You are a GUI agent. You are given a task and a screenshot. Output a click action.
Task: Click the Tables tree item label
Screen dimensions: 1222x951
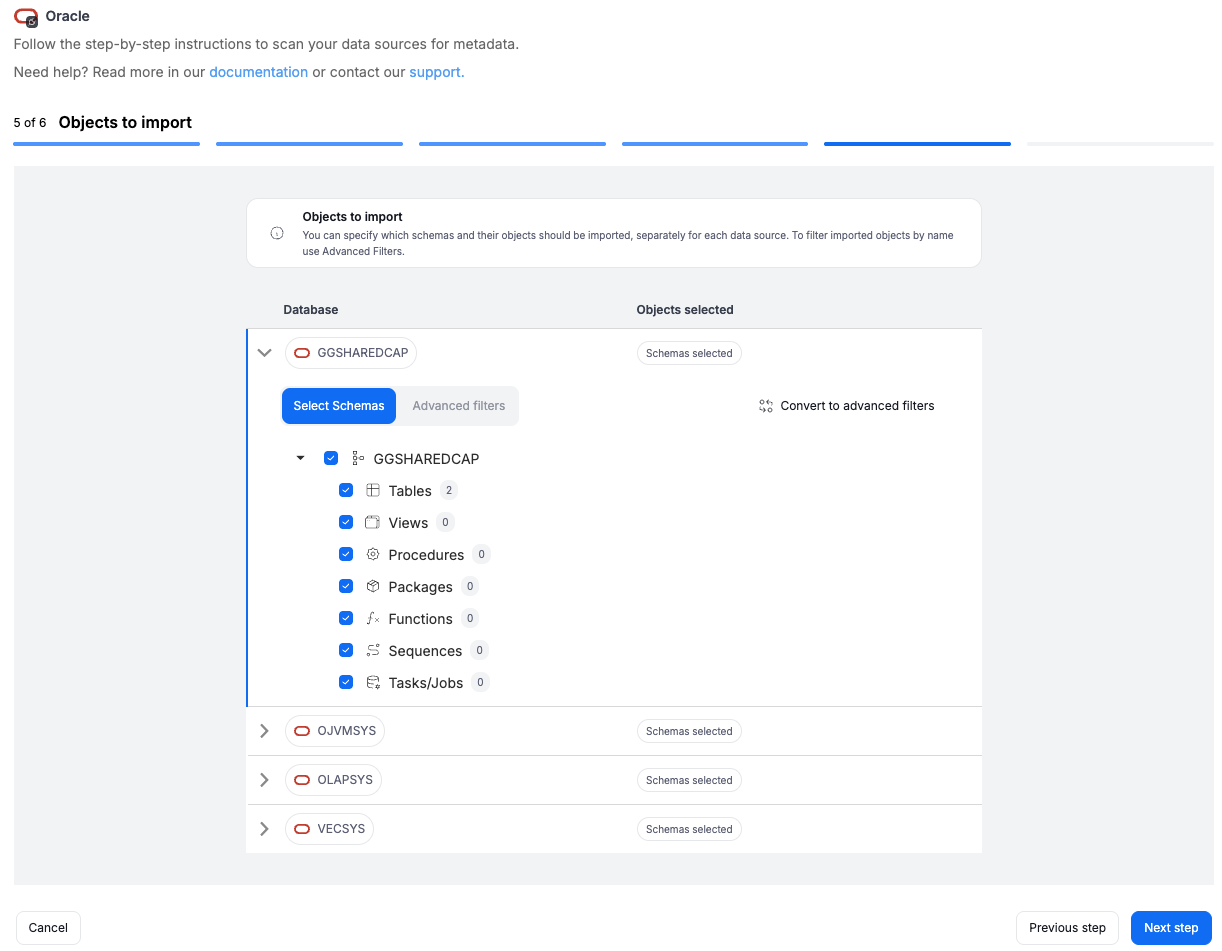(410, 491)
